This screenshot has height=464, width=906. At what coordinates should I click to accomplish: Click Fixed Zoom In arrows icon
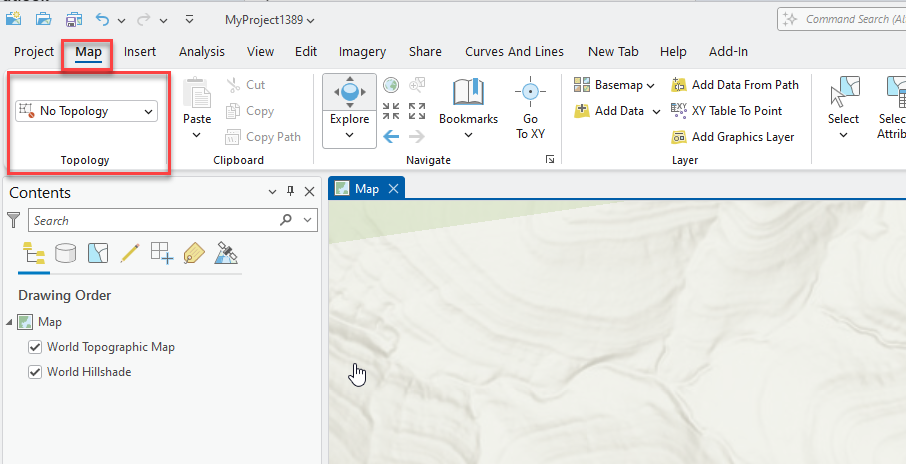[391, 111]
